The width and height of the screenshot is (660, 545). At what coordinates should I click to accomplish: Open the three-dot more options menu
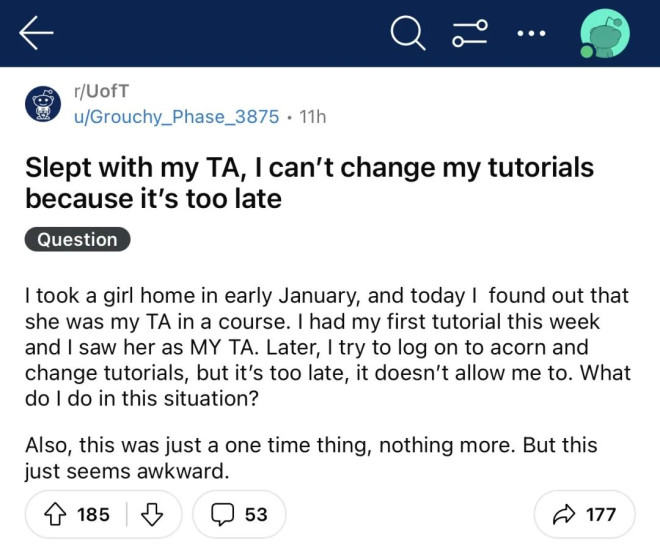pos(532,34)
